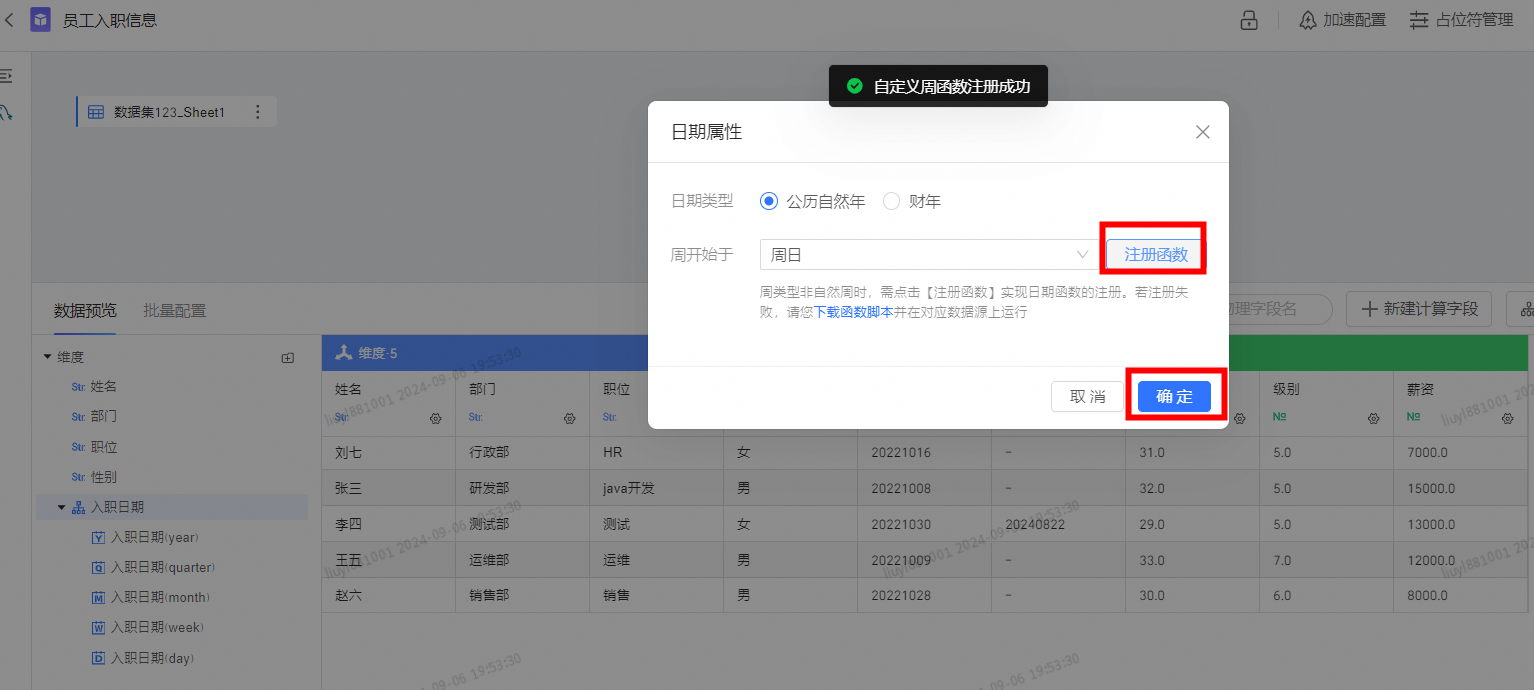Screen dimensions: 1534x690
Task: Open the three-dot menu on 数据集123_Sheet1
Action: pos(257,112)
